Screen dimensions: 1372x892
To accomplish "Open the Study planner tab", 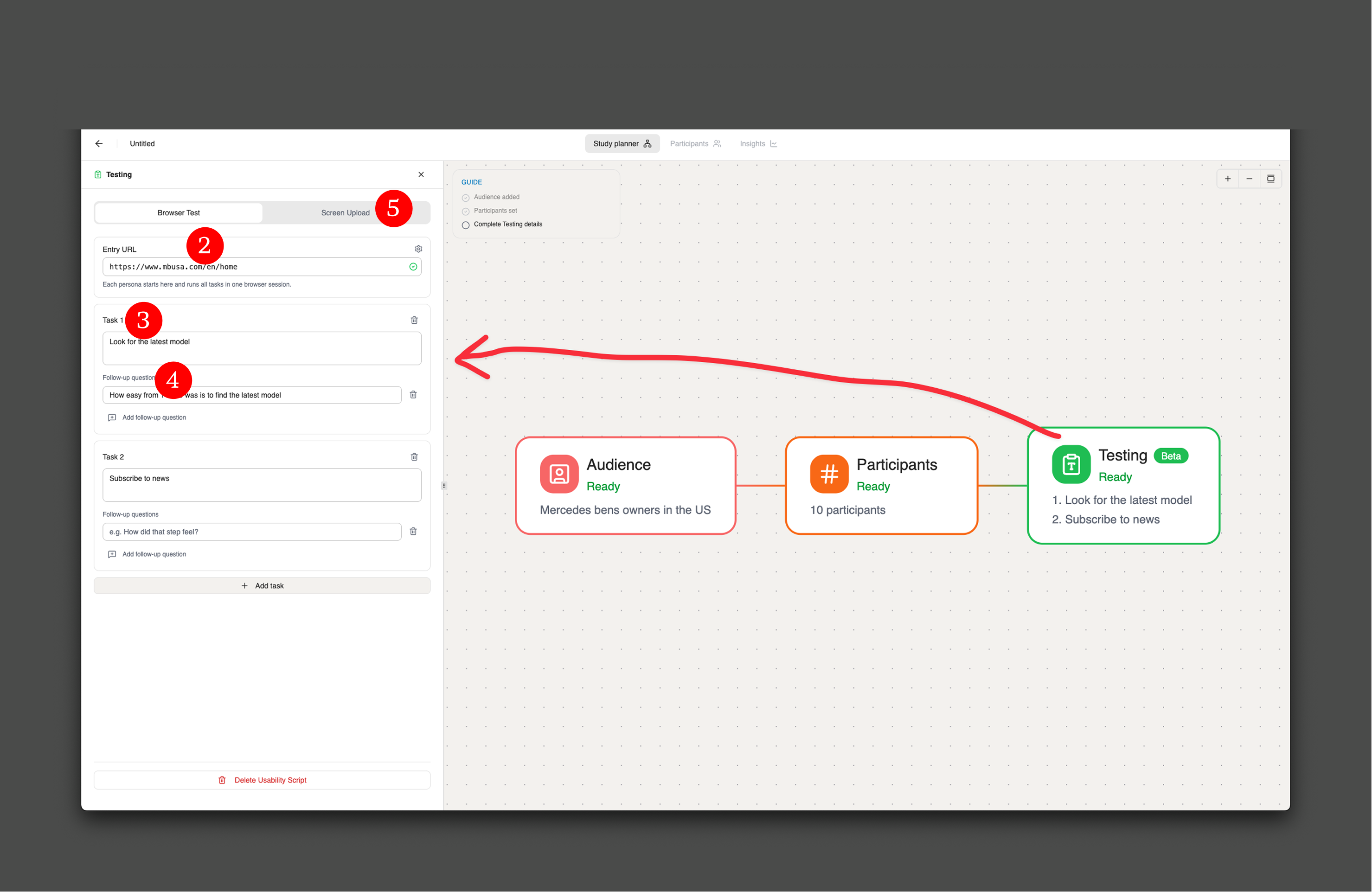I will 622,144.
